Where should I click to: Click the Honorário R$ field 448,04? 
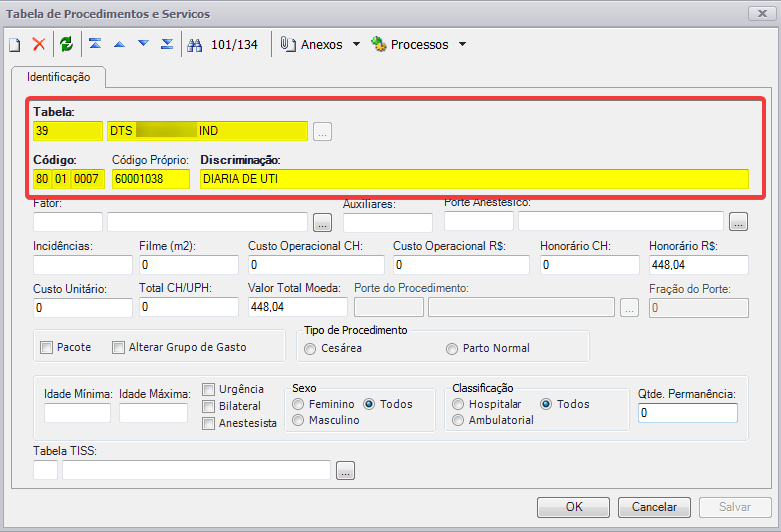click(x=699, y=265)
